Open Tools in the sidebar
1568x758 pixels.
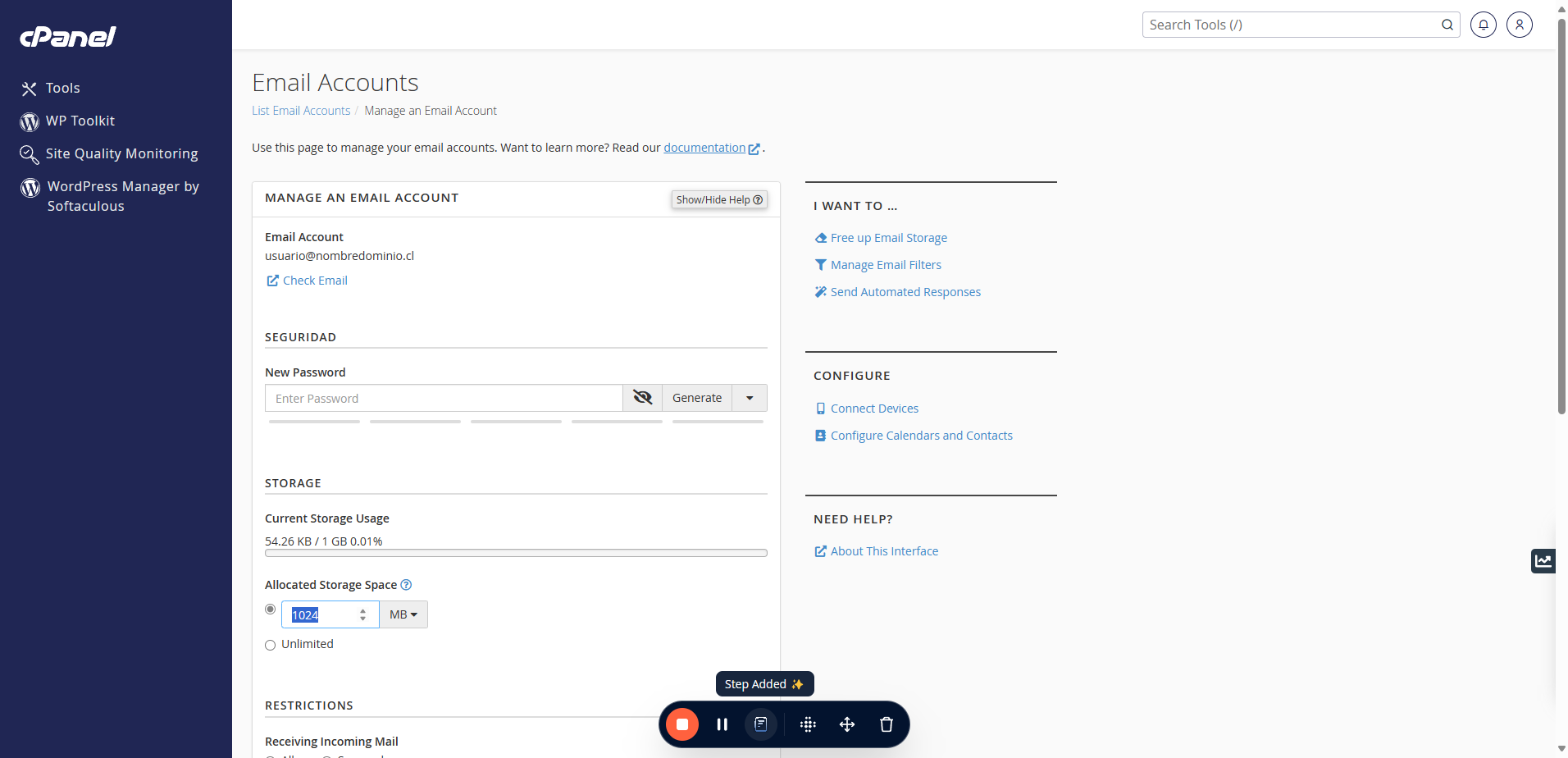[62, 88]
